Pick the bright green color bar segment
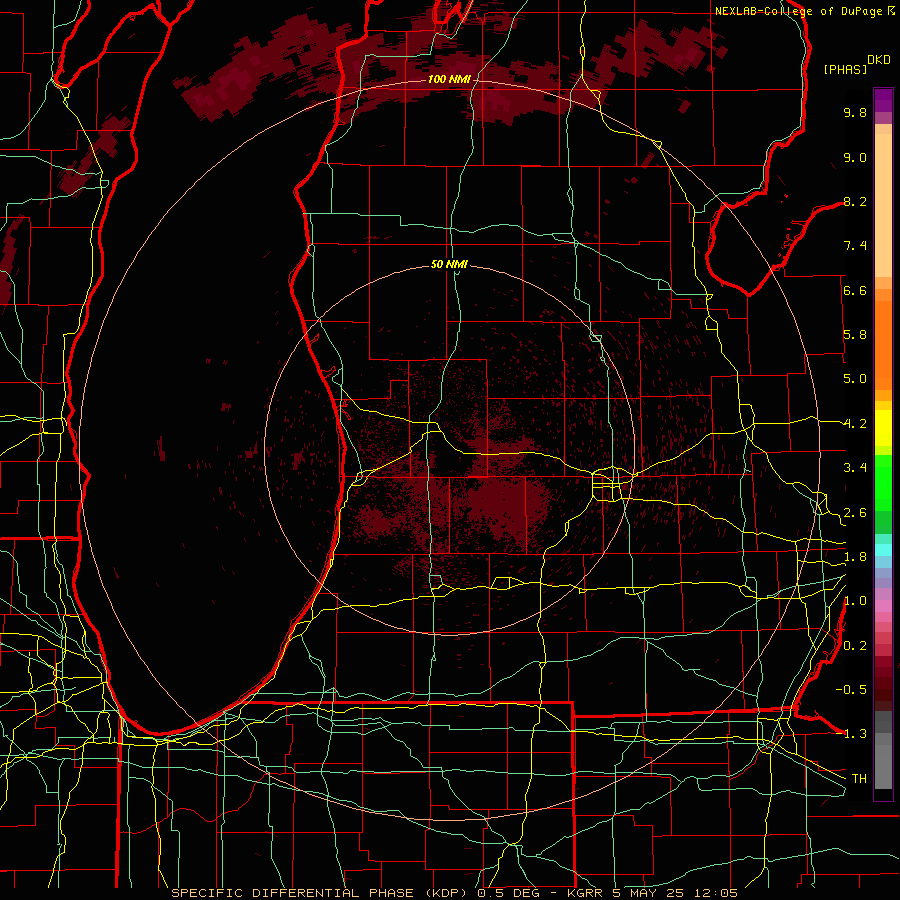 [x=883, y=482]
